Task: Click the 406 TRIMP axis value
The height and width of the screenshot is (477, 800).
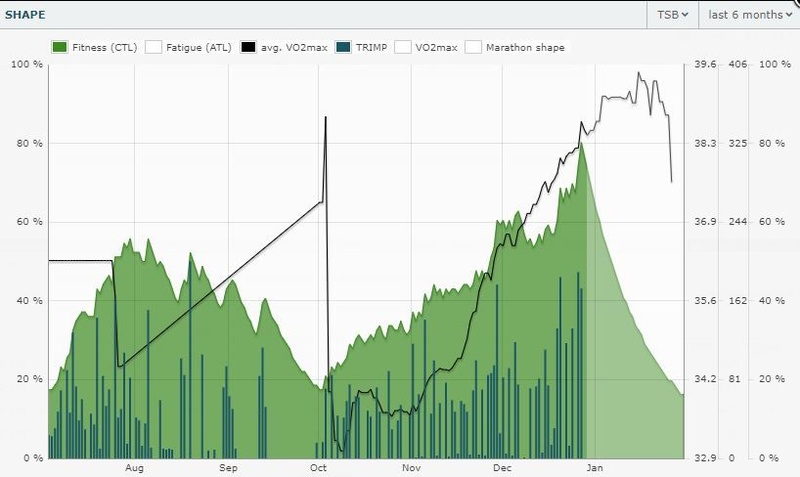Action: [x=738, y=64]
